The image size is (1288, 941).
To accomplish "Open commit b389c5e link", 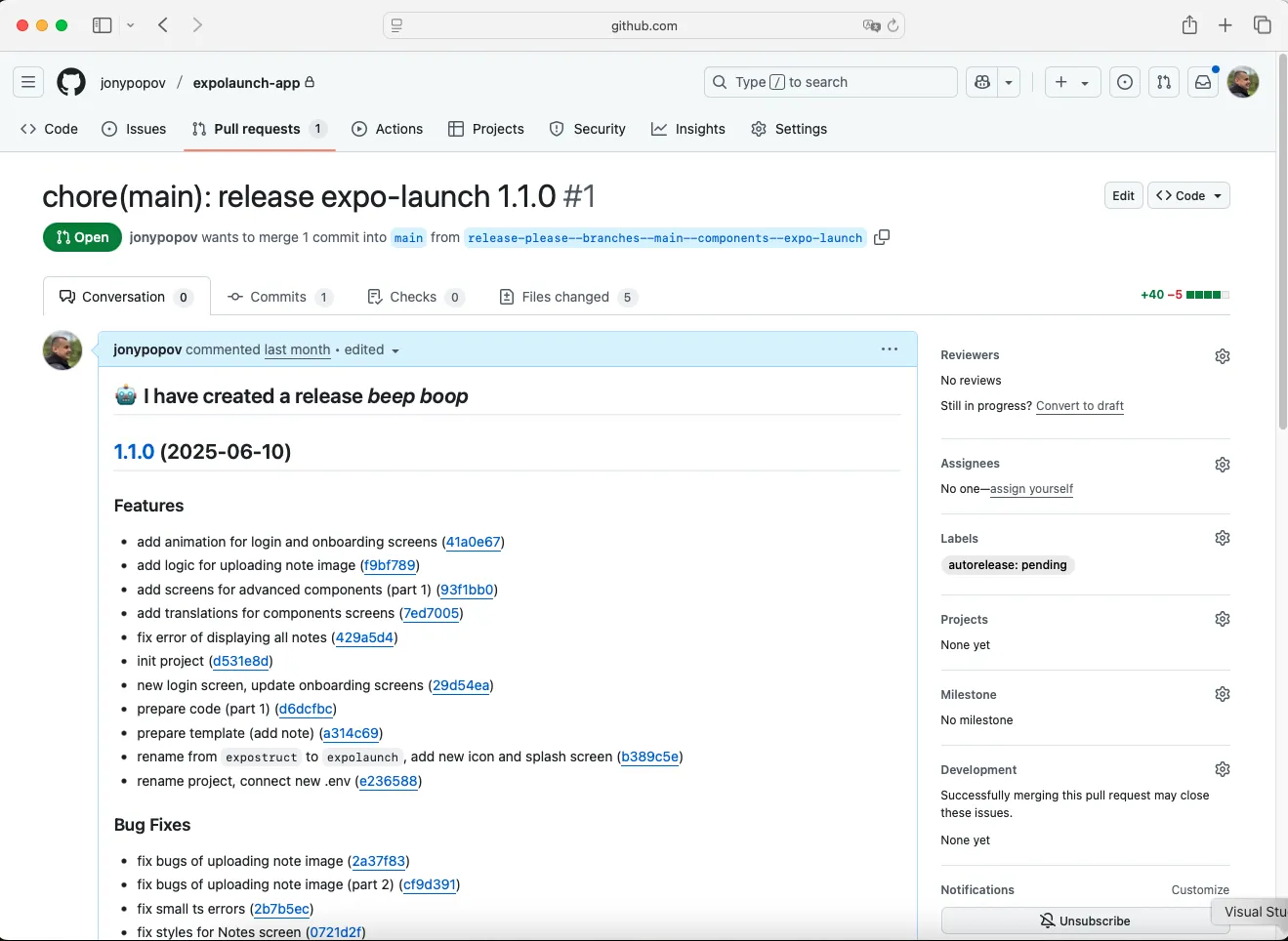I will coord(650,757).
